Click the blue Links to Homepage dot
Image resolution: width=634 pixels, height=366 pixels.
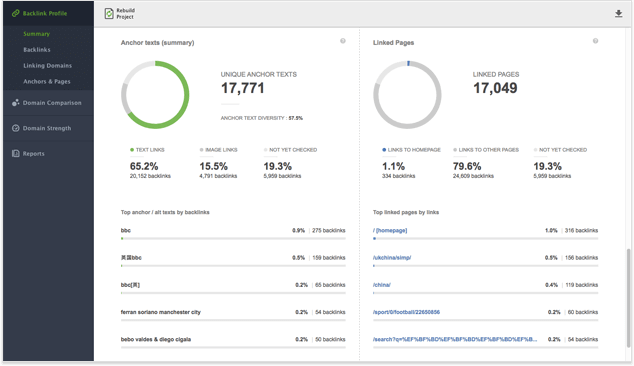click(384, 150)
